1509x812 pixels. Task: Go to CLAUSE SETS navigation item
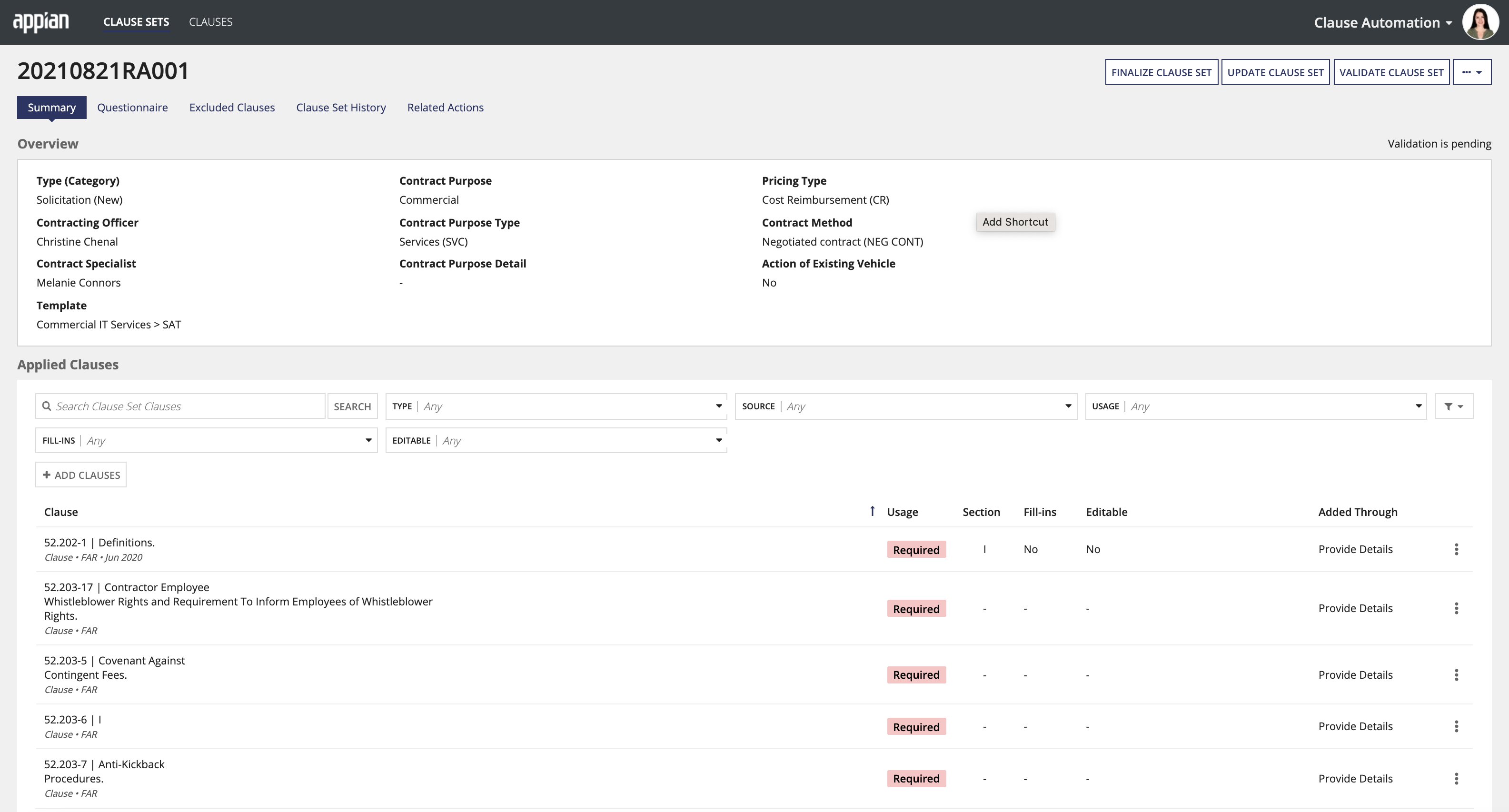136,22
